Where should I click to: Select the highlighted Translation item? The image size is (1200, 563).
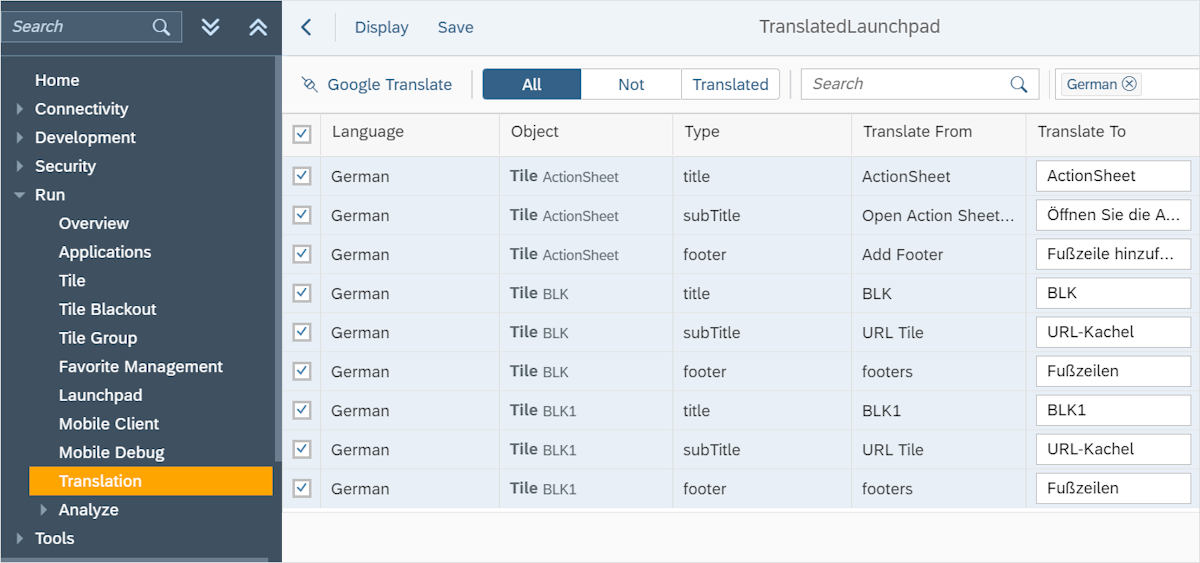point(151,481)
